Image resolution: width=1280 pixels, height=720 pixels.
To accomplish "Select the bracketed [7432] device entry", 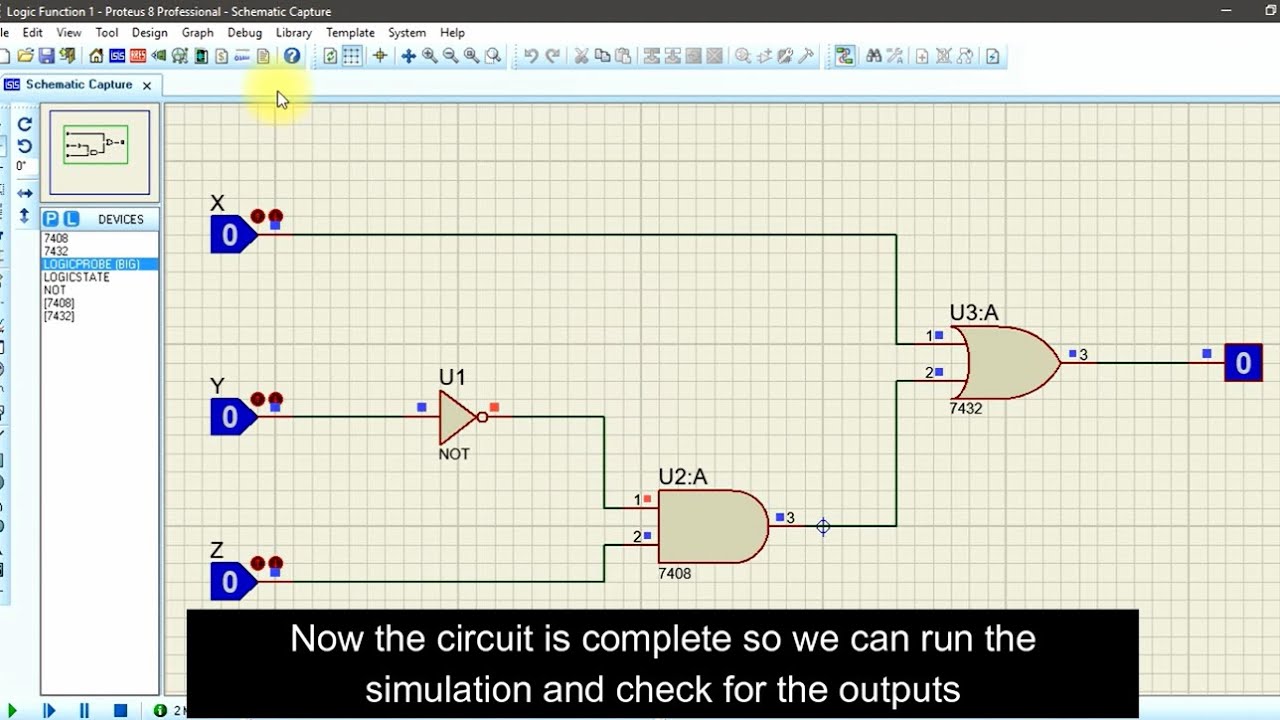I will tap(59, 316).
